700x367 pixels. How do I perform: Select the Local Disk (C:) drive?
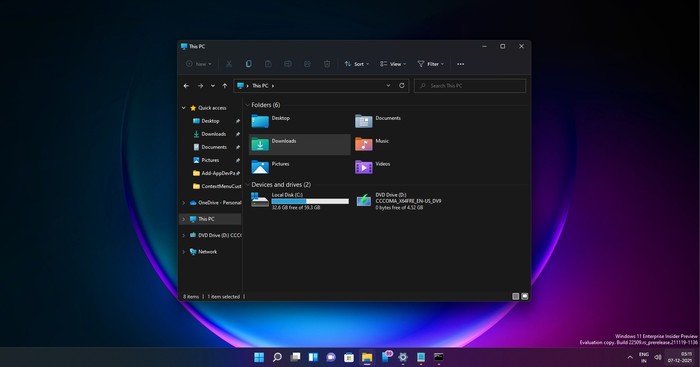click(x=299, y=201)
